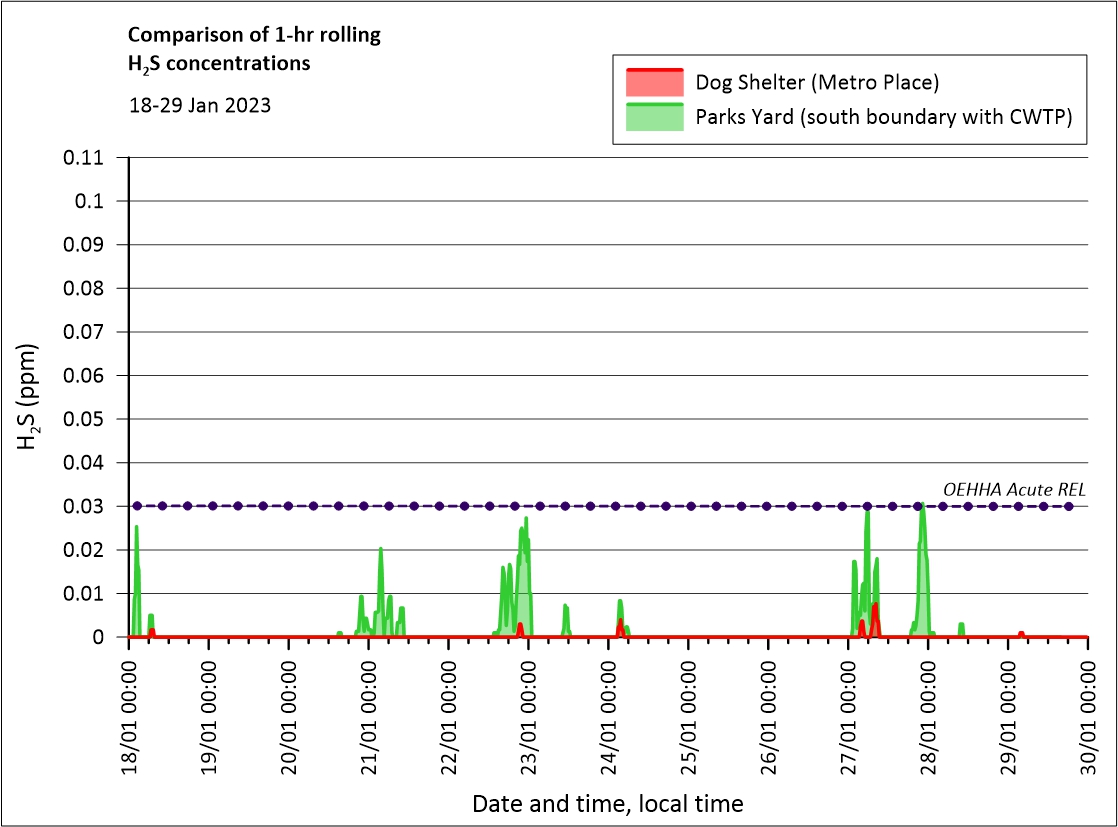The width and height of the screenshot is (1118, 827).
Task: Click the 'OEHHA Acute REL' line label
Action: 1014,489
